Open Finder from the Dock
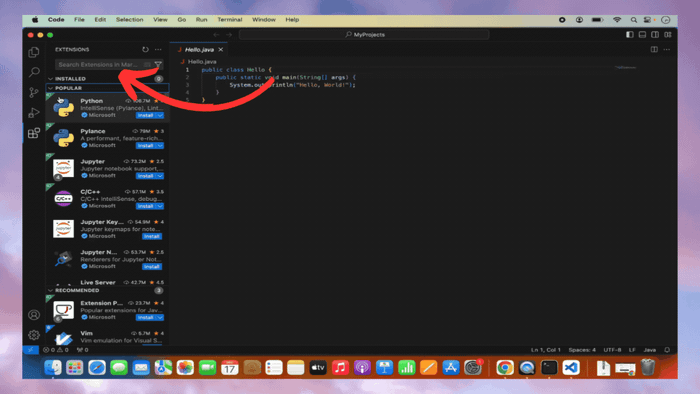 click(x=53, y=368)
